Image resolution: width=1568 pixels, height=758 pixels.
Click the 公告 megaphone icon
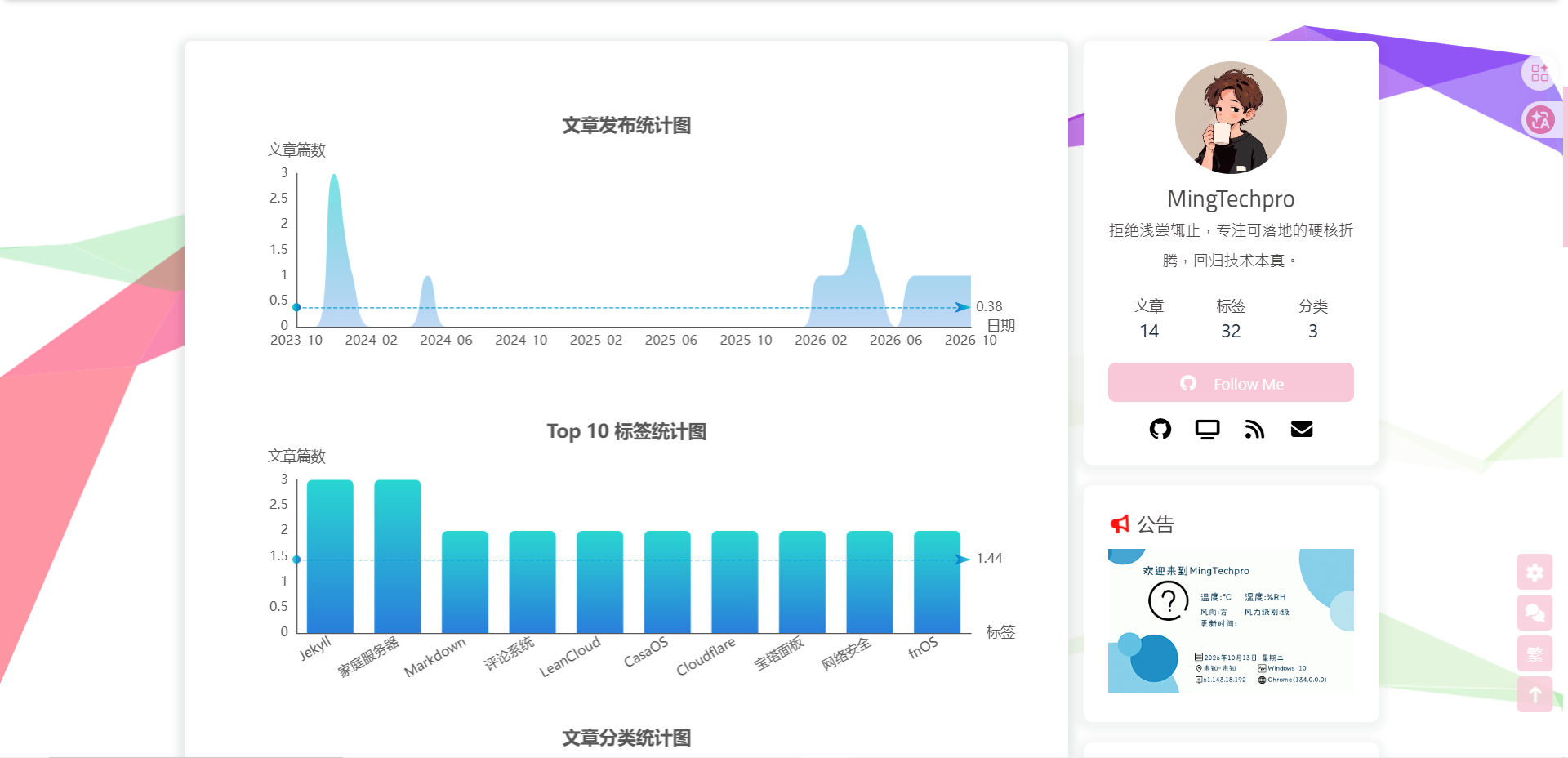point(1120,524)
